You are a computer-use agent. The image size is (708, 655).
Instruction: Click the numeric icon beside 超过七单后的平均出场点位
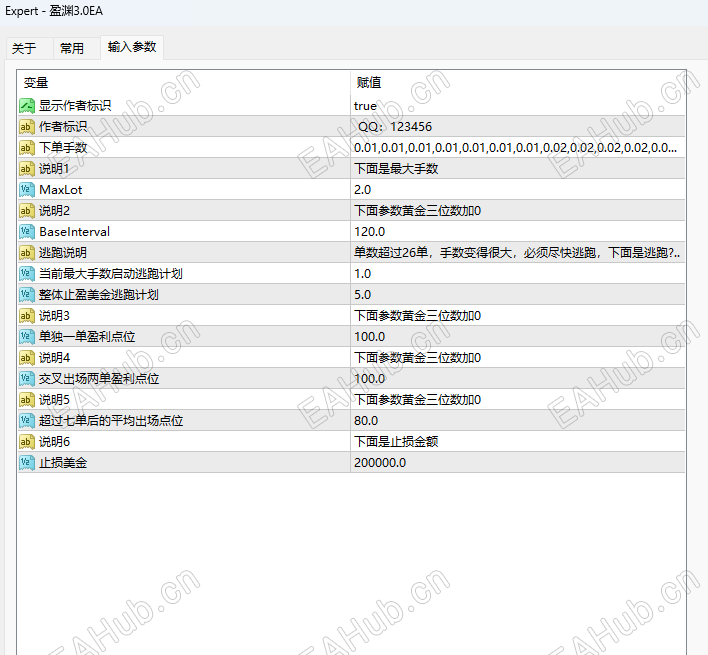pos(27,421)
